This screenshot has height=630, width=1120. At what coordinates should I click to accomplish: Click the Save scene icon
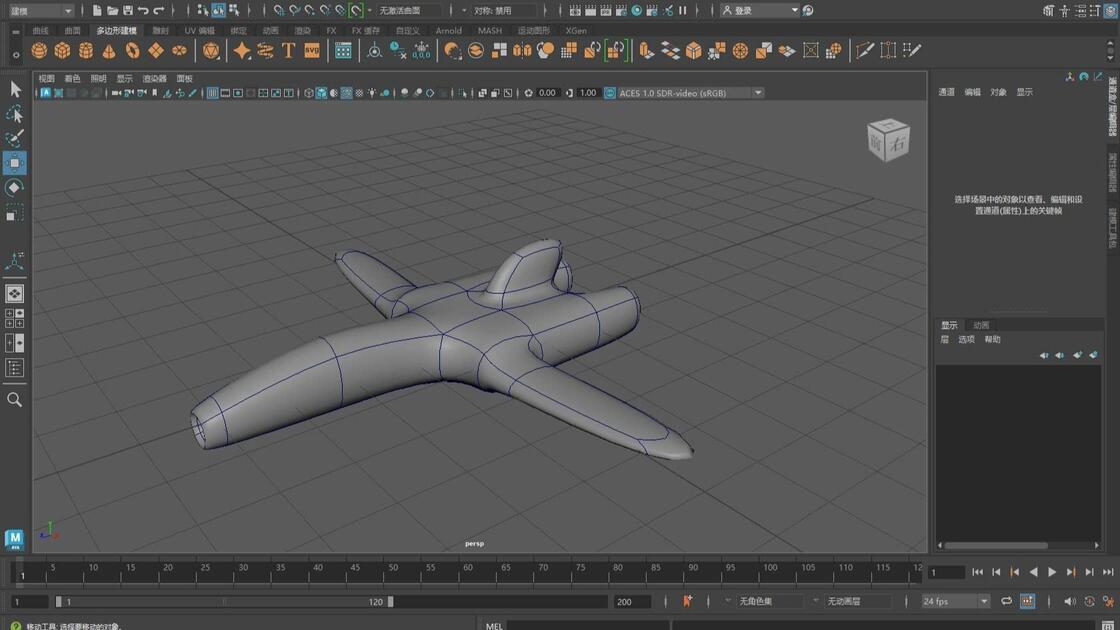(128, 11)
